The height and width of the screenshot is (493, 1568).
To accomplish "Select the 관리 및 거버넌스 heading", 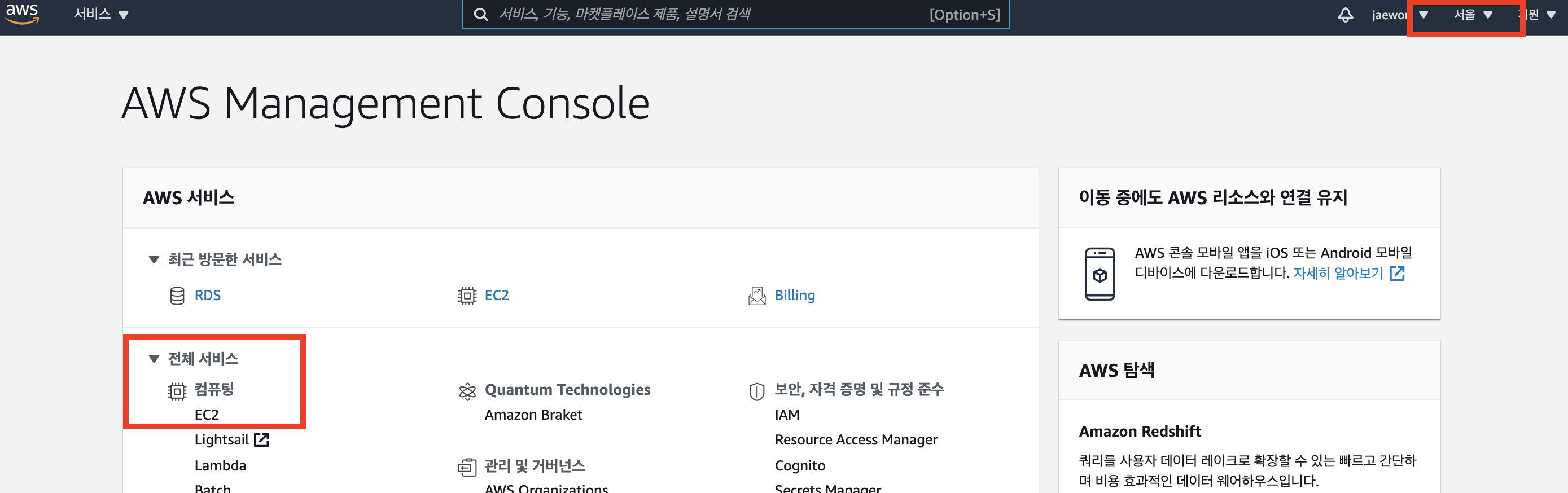I will coord(535,466).
